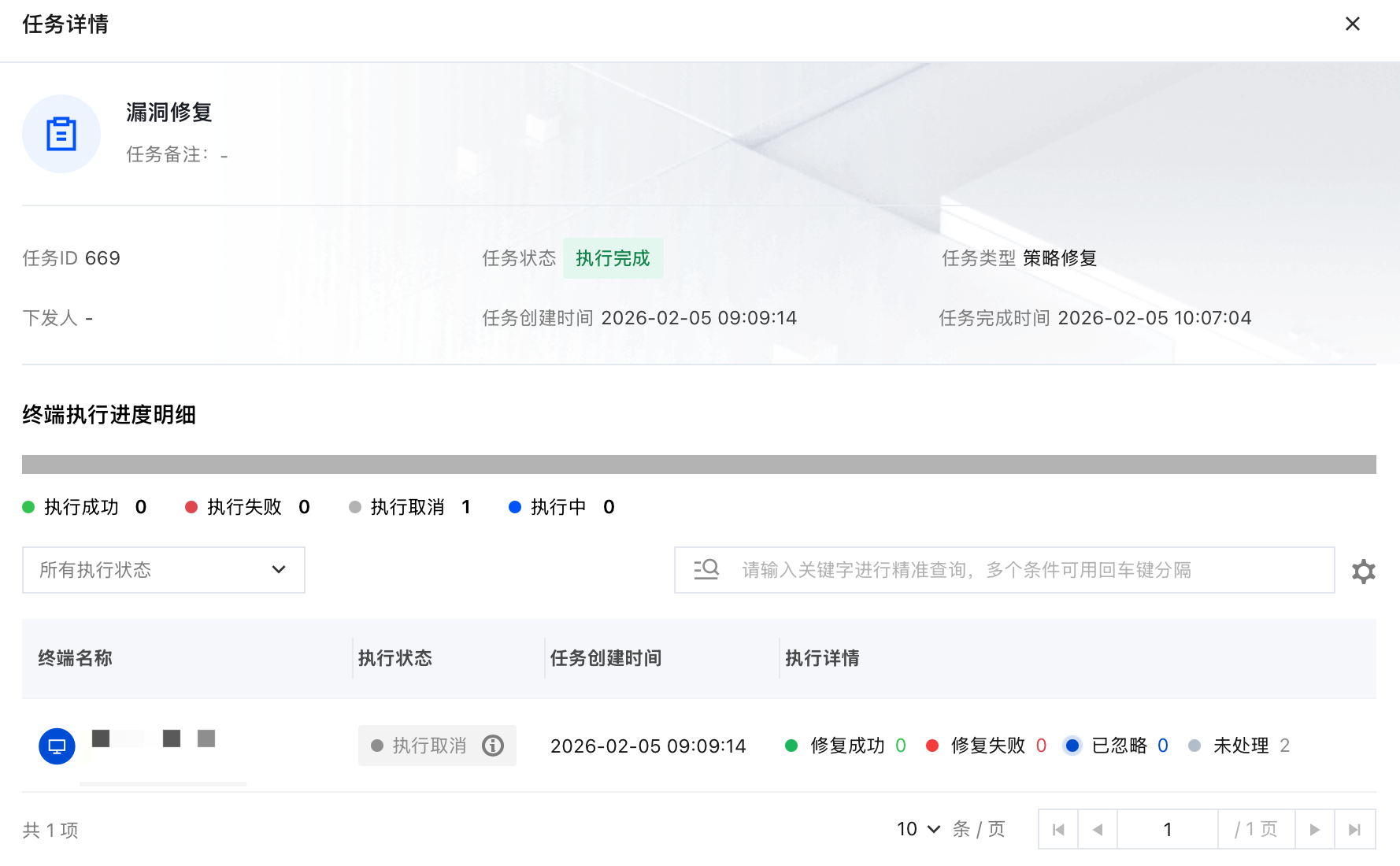Click the search icon in the keyword field

click(706, 569)
